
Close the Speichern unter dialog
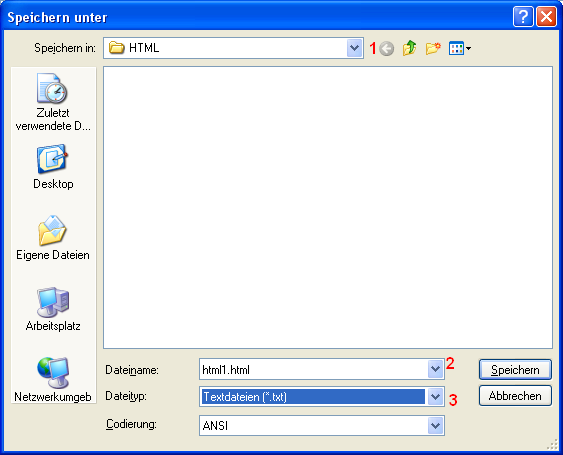coord(546,17)
